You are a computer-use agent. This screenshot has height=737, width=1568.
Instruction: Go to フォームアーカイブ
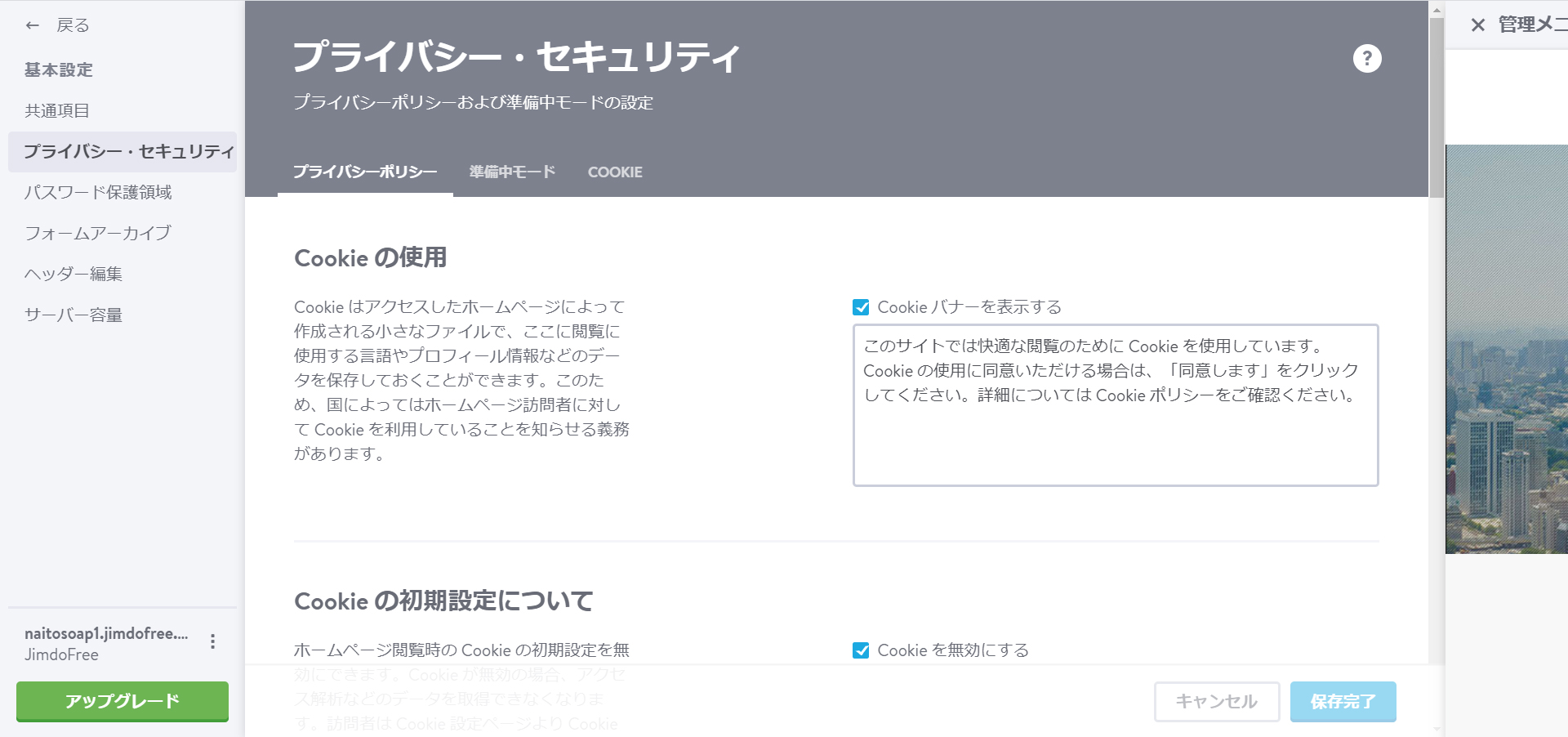[97, 233]
